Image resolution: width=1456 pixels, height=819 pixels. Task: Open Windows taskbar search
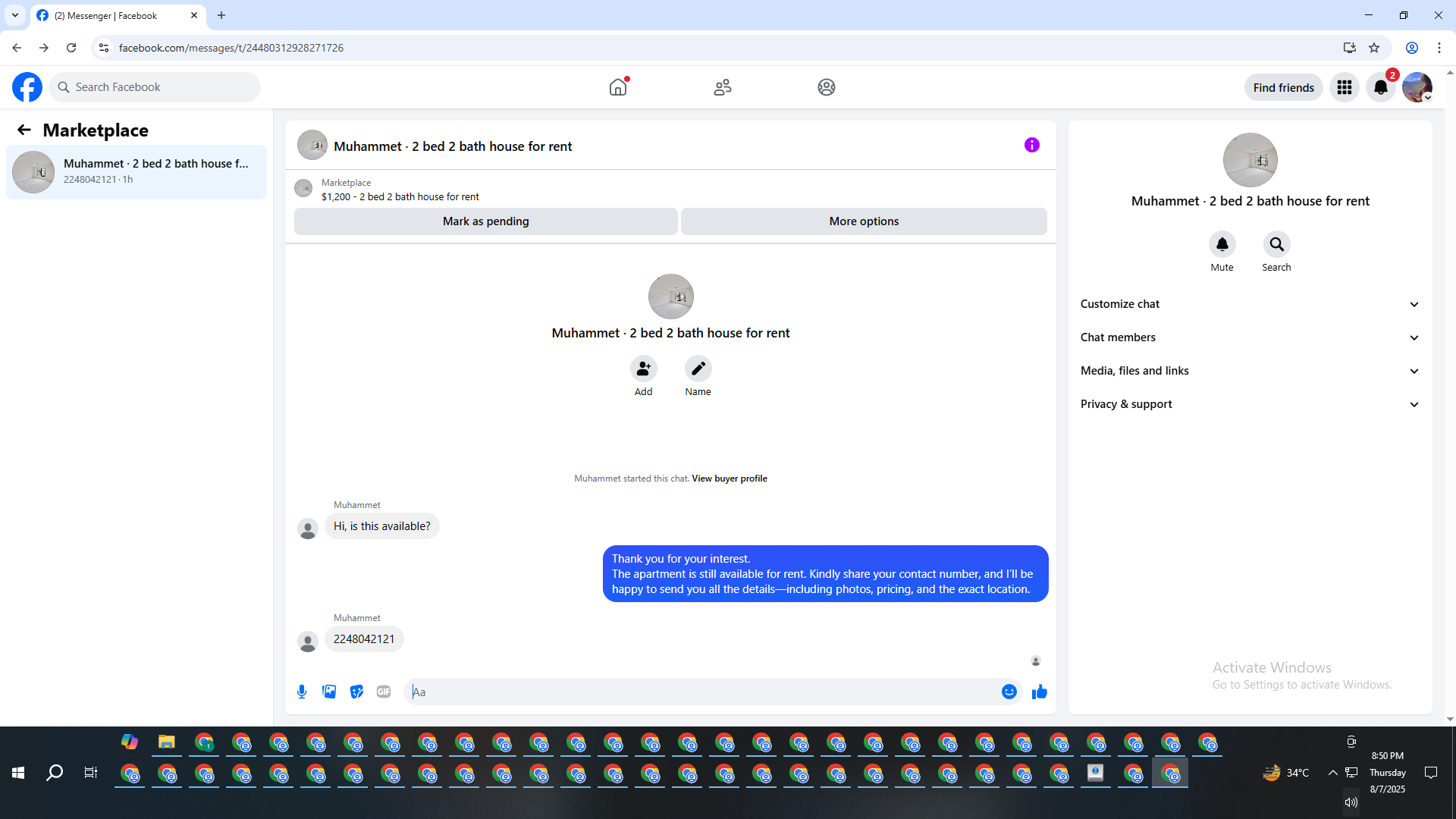(x=55, y=773)
